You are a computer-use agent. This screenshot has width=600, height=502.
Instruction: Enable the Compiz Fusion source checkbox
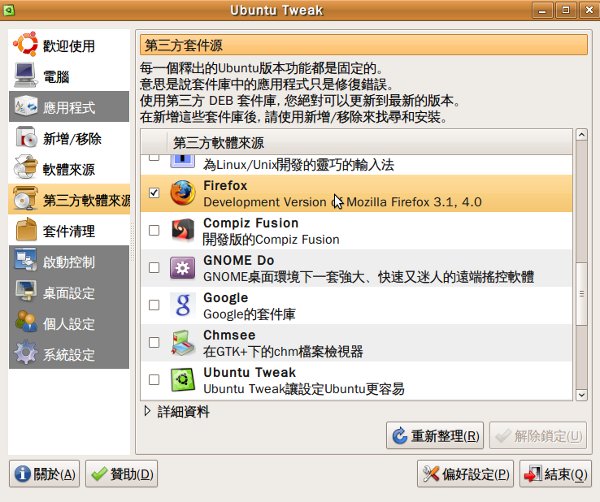(x=154, y=230)
